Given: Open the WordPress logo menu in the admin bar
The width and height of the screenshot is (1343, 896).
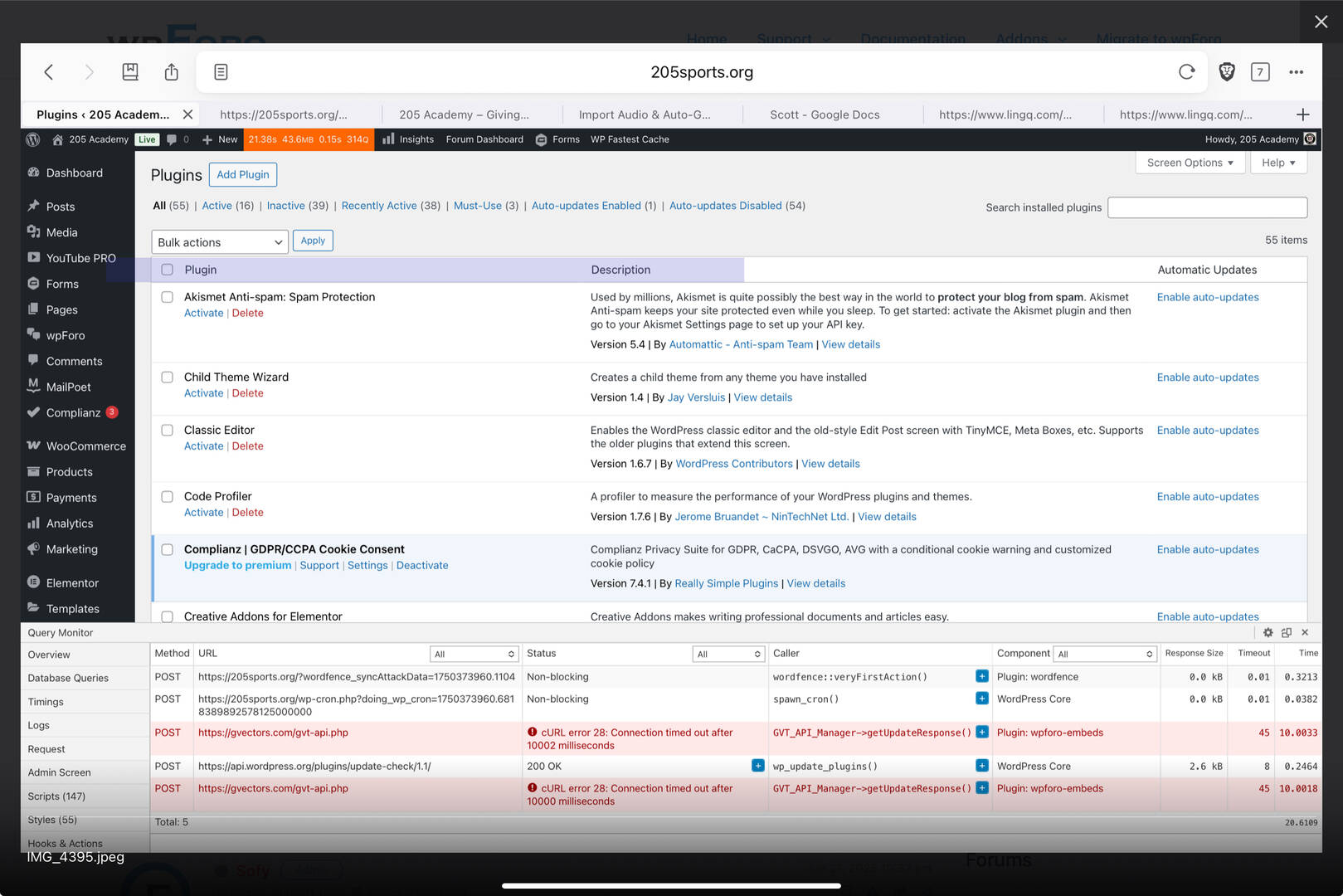Looking at the screenshot, I should click(x=33, y=139).
